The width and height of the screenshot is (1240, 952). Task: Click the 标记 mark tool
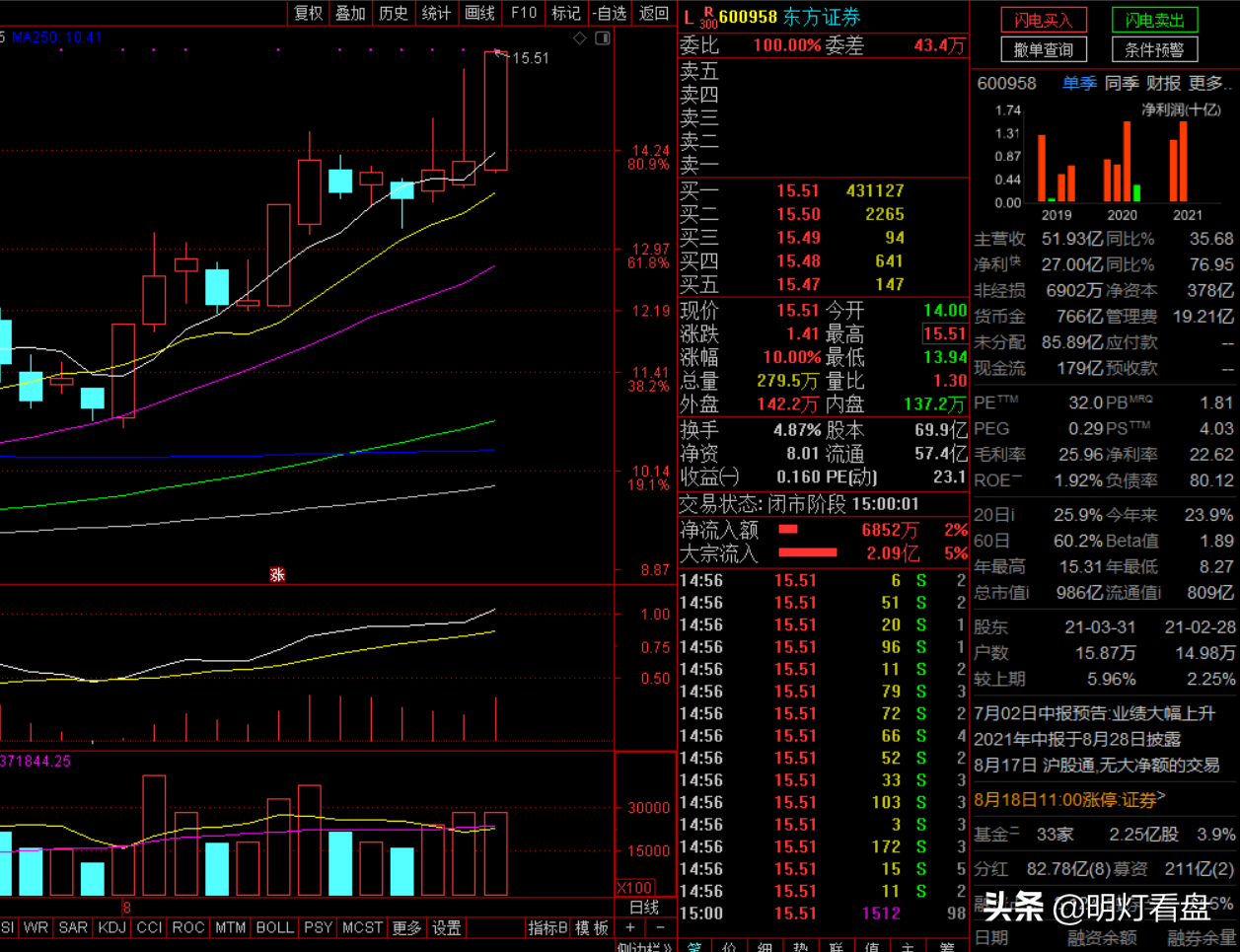point(566,13)
